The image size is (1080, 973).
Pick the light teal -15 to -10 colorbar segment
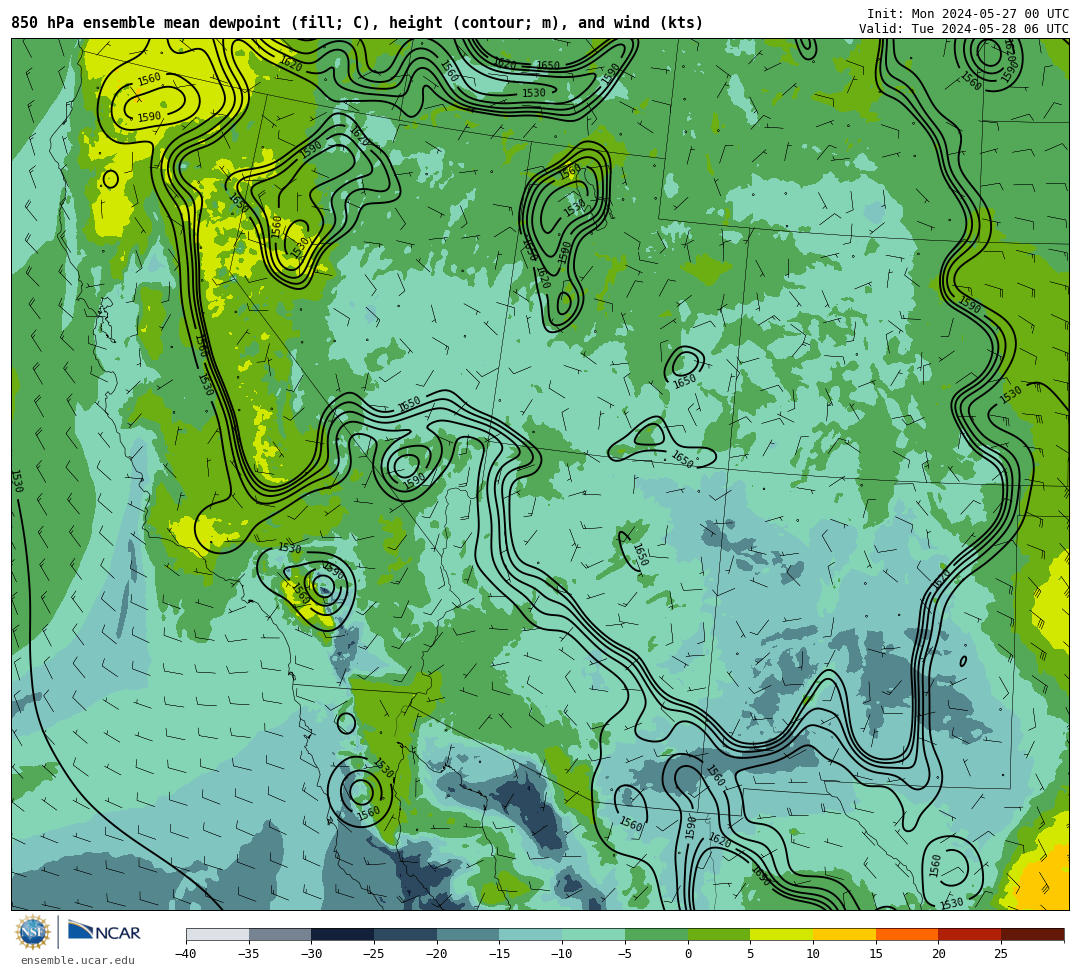(x=531, y=934)
